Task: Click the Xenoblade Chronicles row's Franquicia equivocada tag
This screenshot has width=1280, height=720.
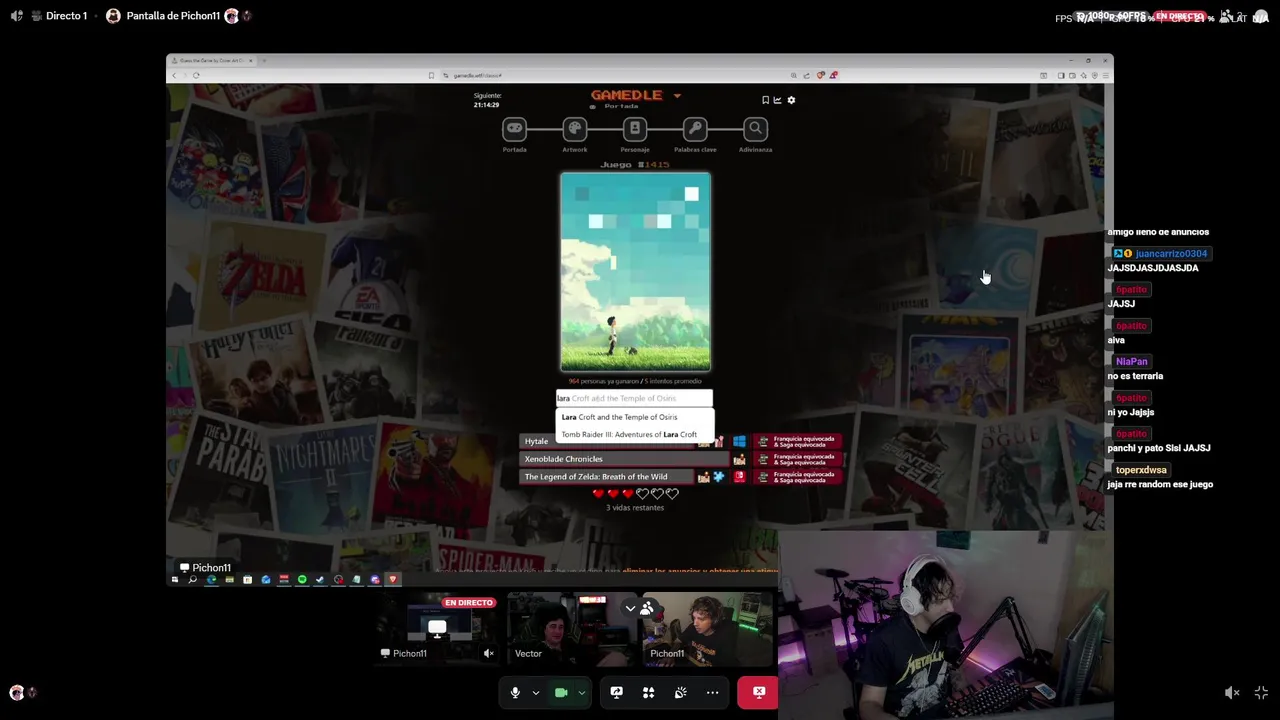Action: tap(798, 459)
